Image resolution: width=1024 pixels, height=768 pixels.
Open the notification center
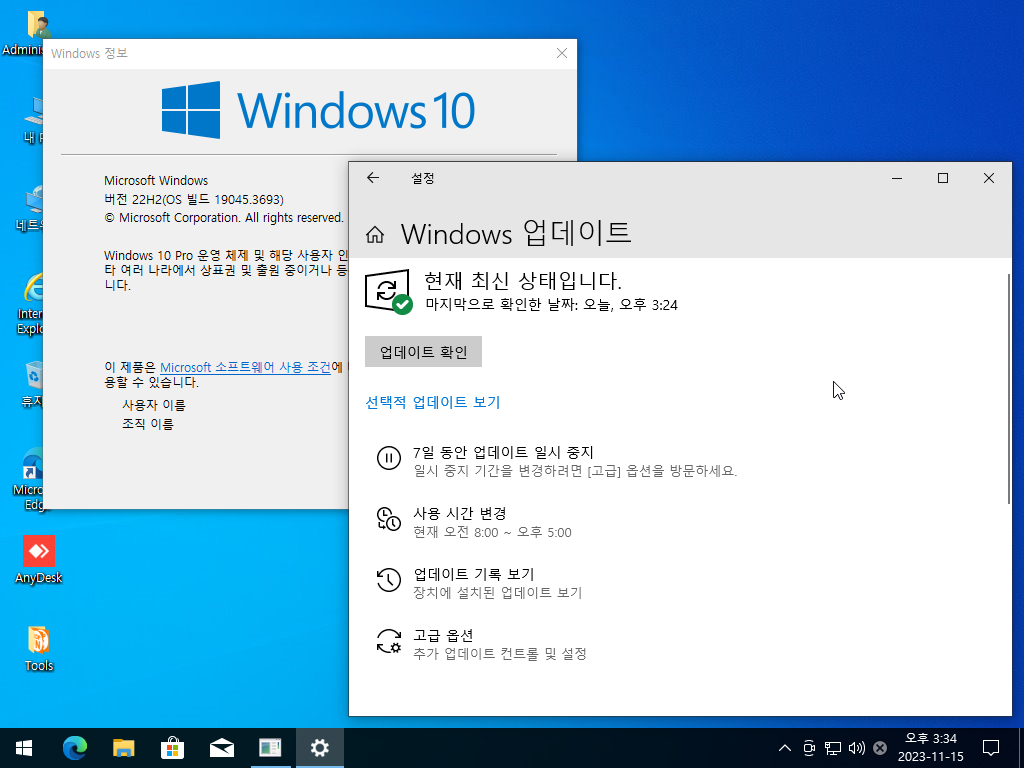point(991,748)
